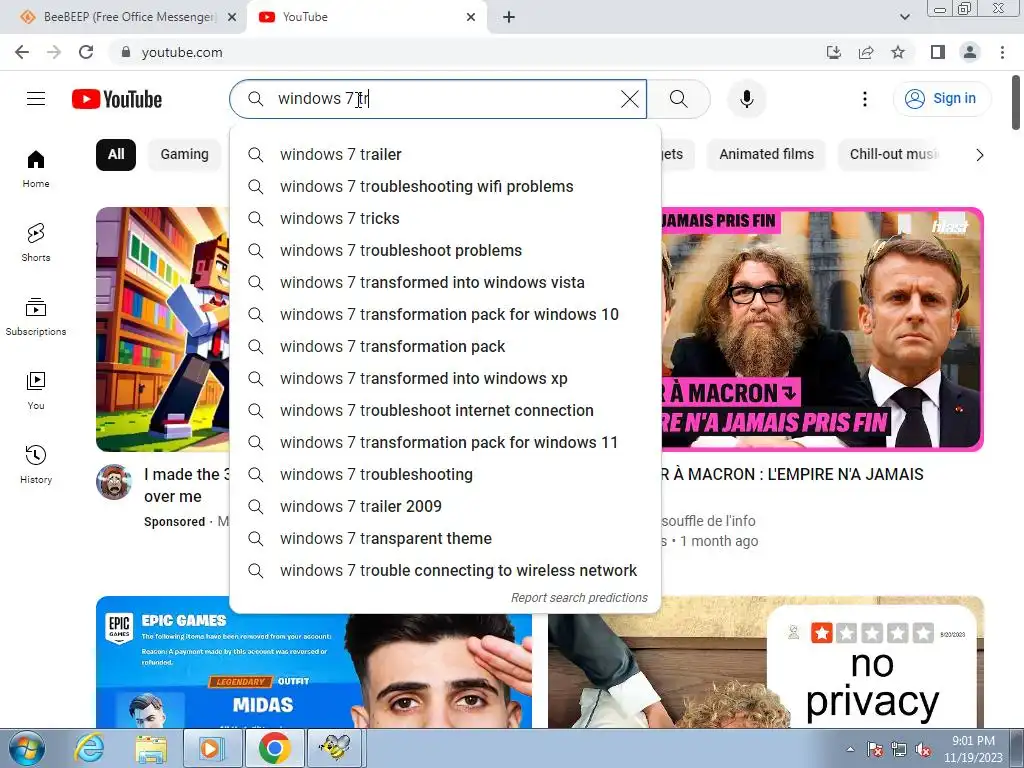Open the tab search chevron
1024x768 pixels.
coord(904,17)
